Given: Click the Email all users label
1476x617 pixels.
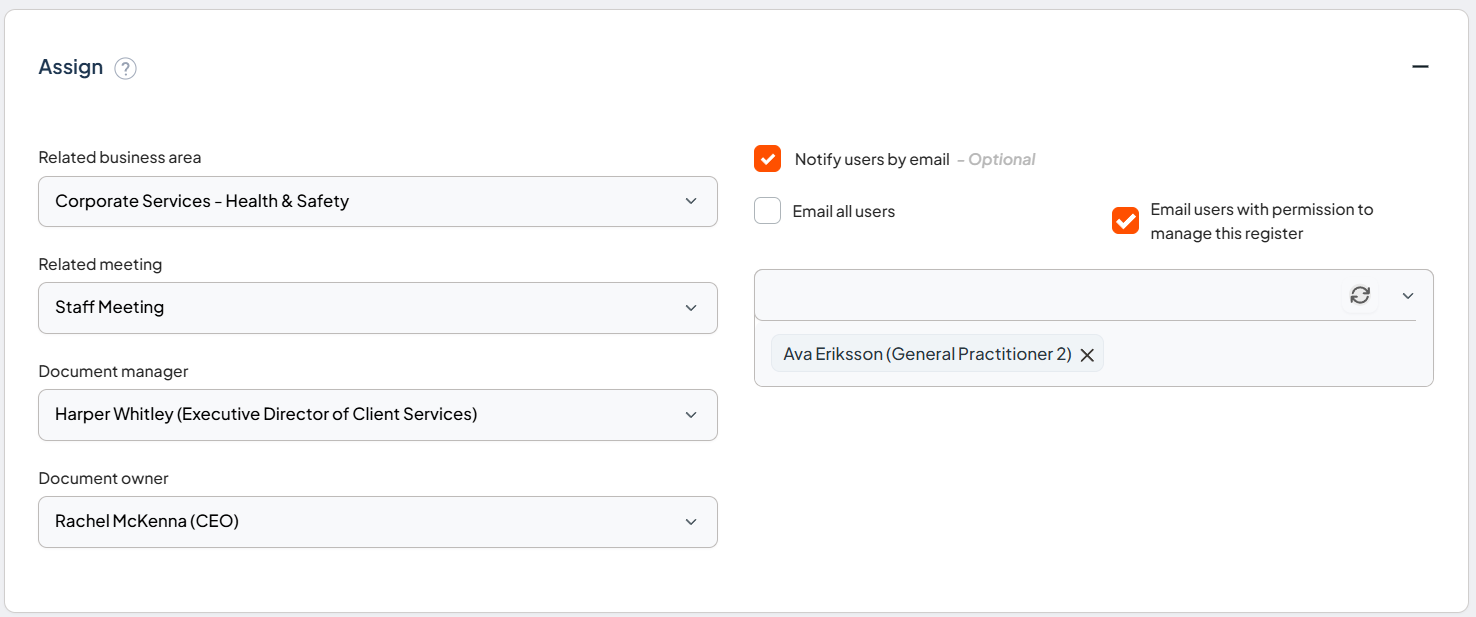Looking at the screenshot, I should 844,211.
